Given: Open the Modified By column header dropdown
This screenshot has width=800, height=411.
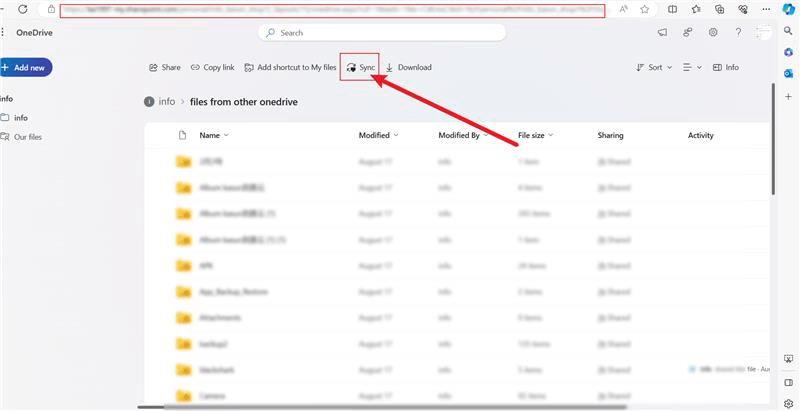Looking at the screenshot, I should click(463, 135).
